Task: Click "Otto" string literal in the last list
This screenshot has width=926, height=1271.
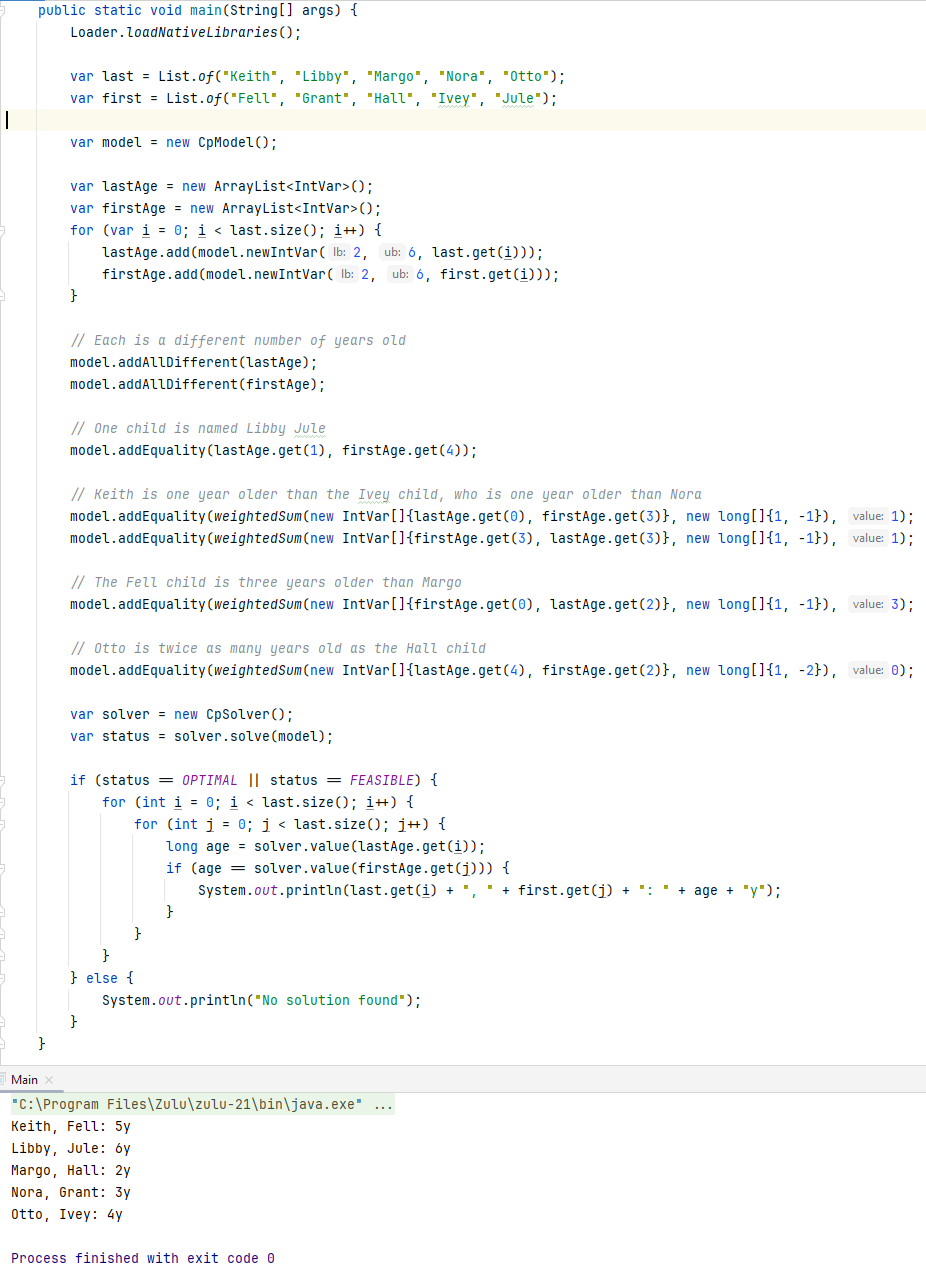Action: (x=526, y=76)
